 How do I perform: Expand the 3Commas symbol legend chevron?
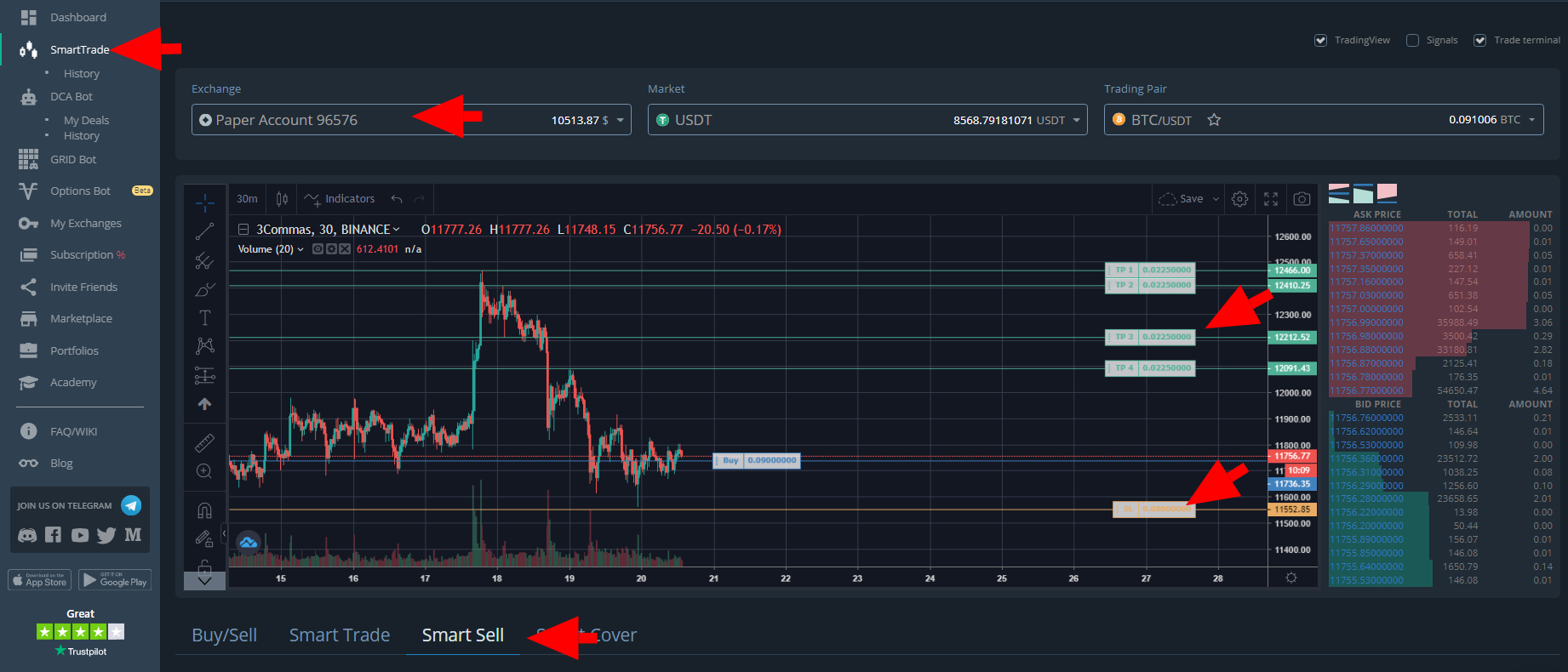click(397, 230)
